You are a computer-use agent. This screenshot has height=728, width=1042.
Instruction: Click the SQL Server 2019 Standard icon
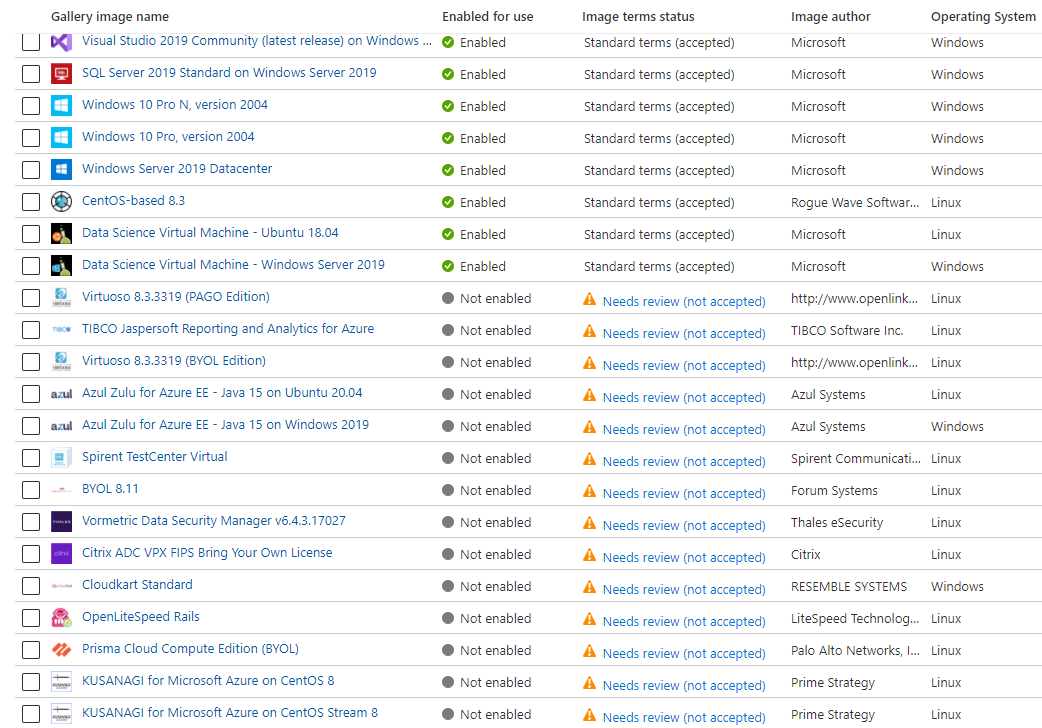coord(61,74)
